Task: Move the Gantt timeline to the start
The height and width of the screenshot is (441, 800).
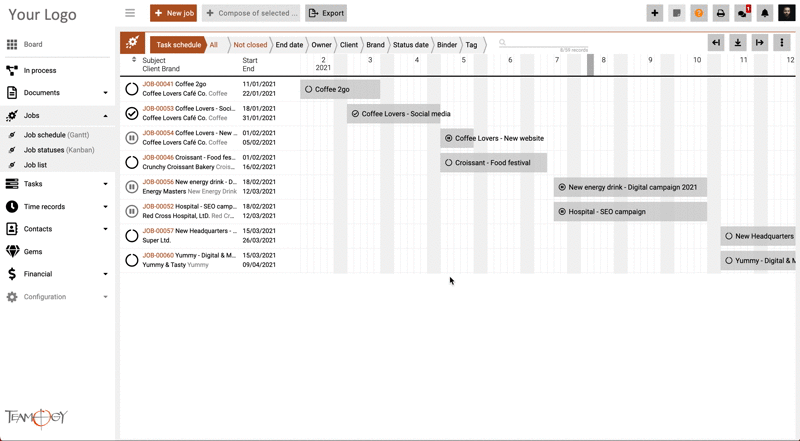Action: coord(716,43)
